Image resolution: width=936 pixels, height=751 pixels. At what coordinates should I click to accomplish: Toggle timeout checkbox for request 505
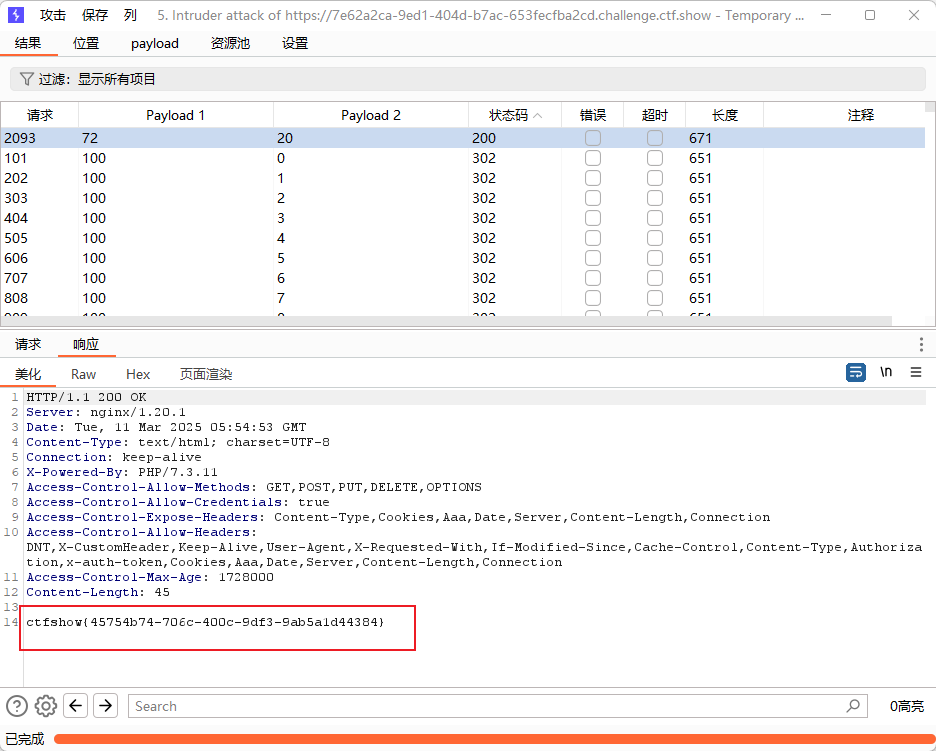tap(655, 238)
